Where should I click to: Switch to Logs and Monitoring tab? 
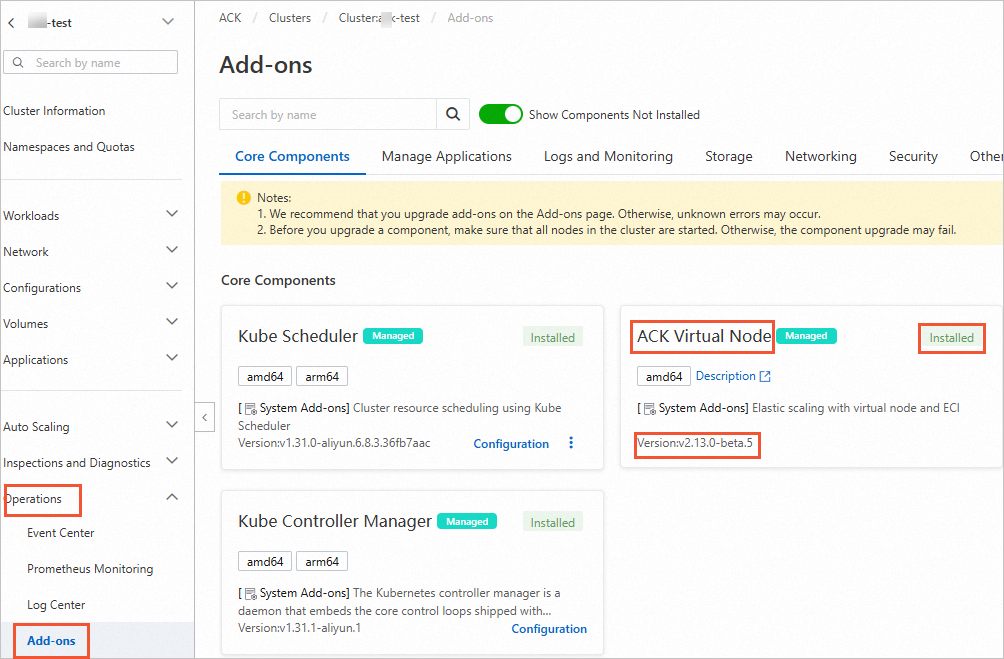tap(608, 156)
